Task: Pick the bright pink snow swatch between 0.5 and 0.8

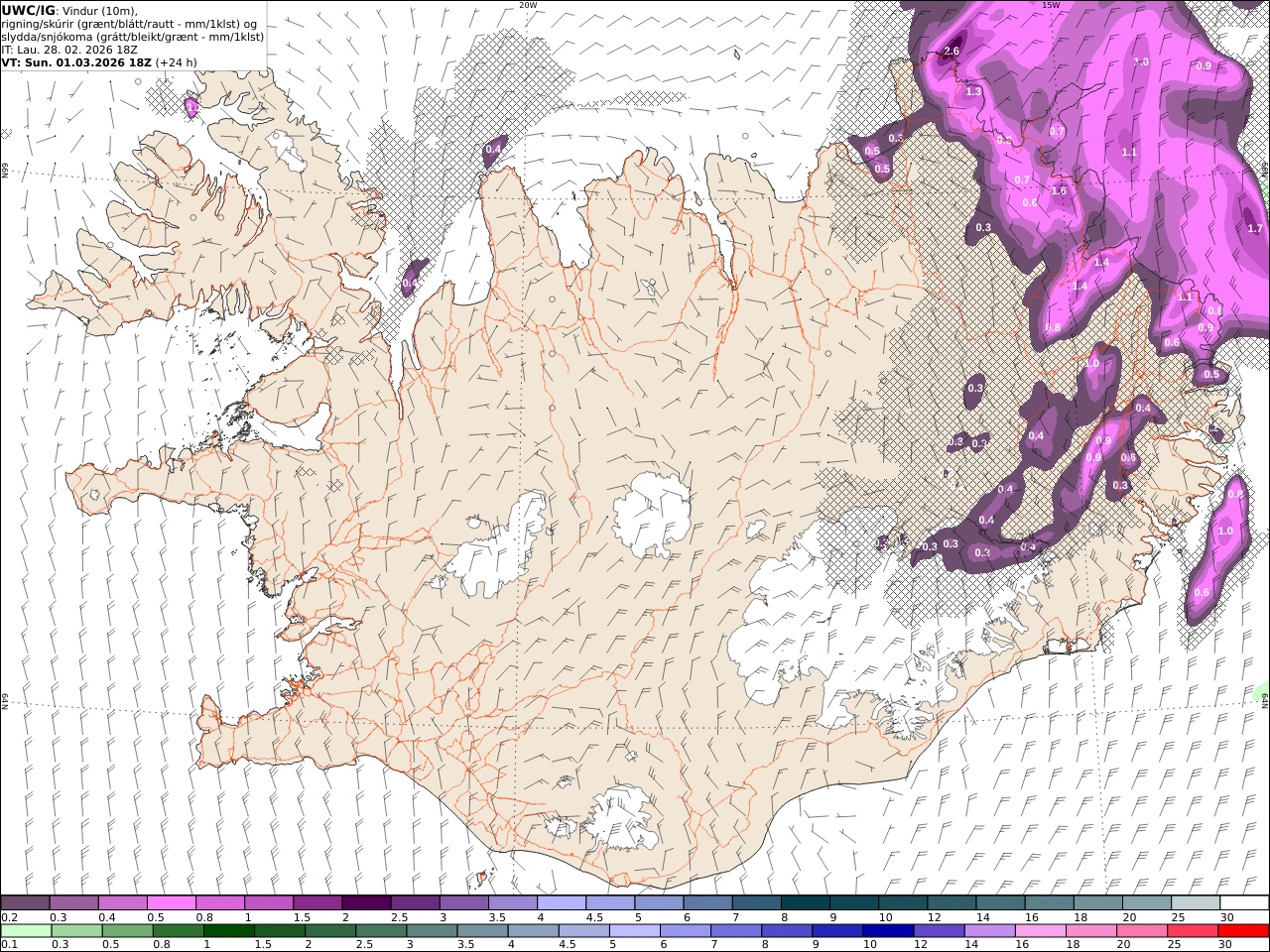Action: pos(171,903)
